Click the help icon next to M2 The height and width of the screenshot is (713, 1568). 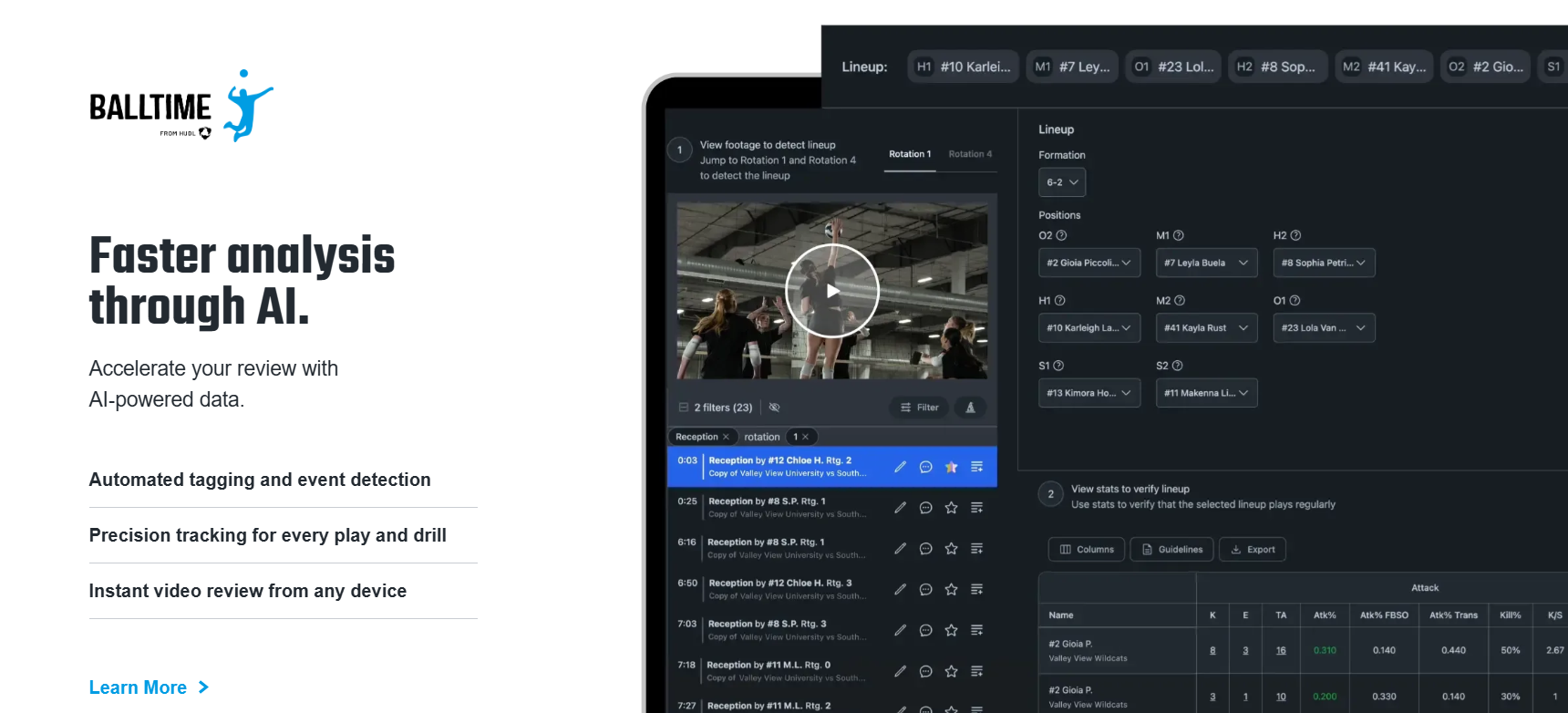(x=1180, y=301)
